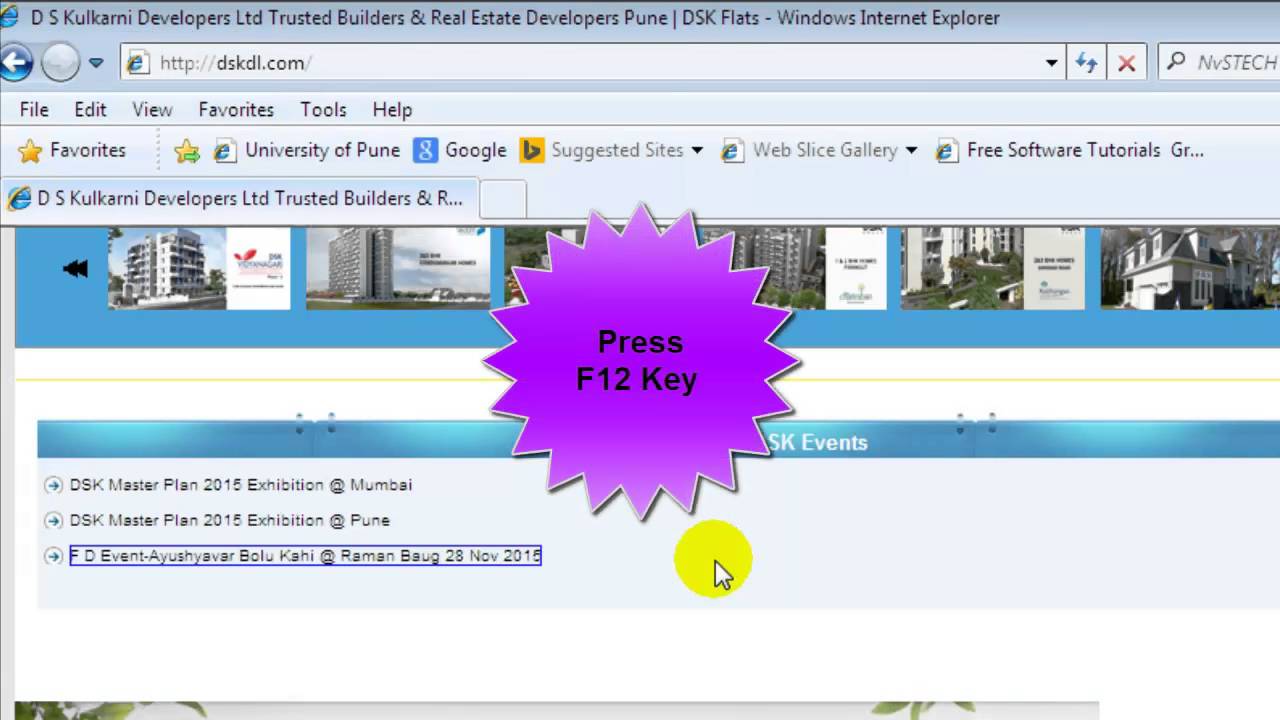
Task: Open DSK Master Plan 2015 Exhibition @ Mumbai
Action: click(241, 485)
